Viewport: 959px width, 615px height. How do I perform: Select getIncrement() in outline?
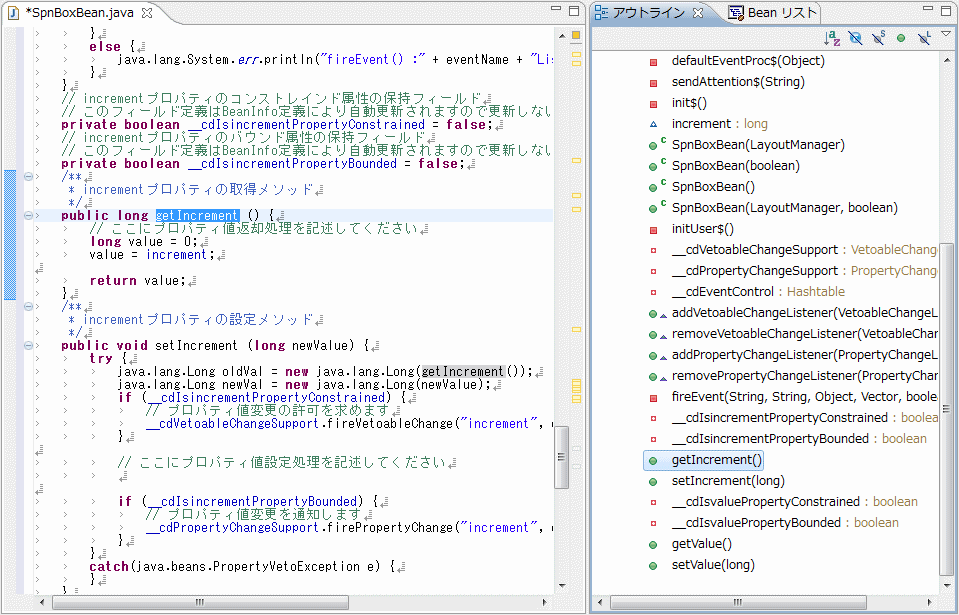point(716,460)
